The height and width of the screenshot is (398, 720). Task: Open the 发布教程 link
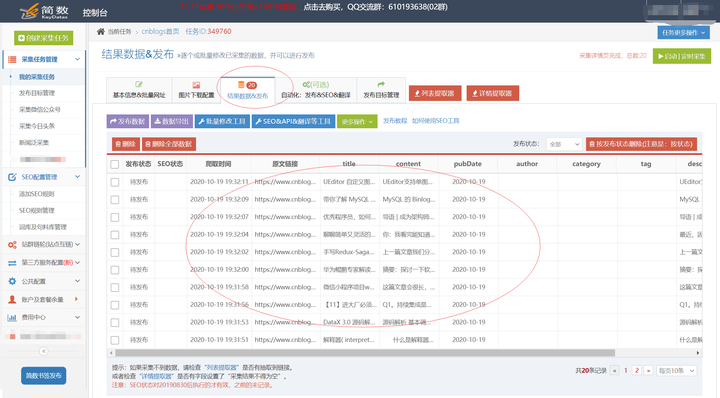click(x=395, y=121)
